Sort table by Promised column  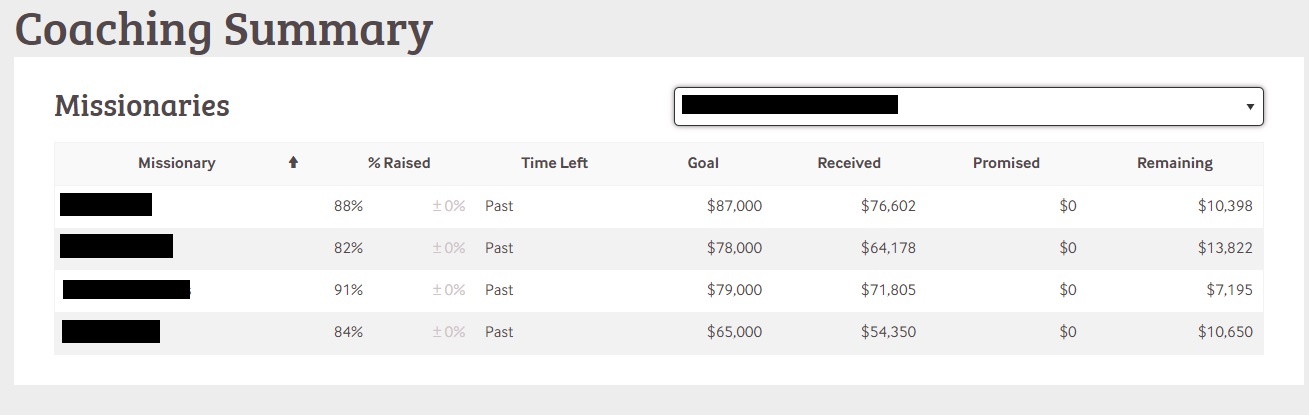[1006, 163]
